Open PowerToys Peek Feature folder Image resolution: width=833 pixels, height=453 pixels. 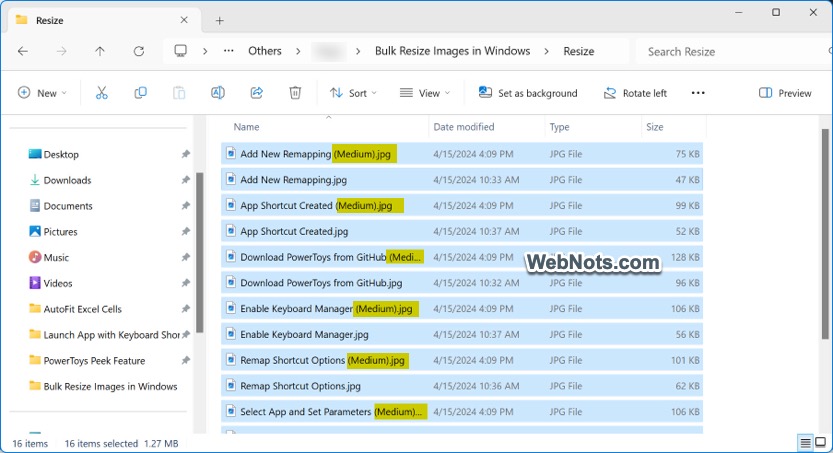[x=94, y=361]
